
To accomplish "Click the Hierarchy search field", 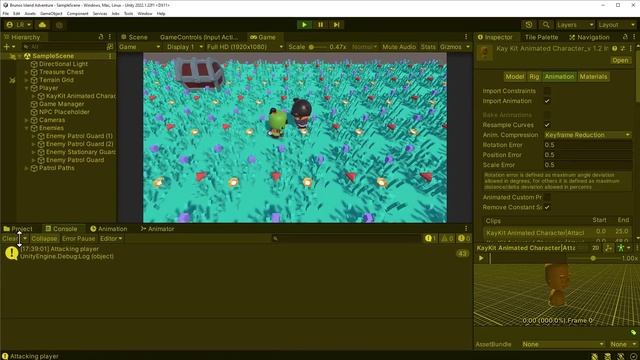I will 63,47.
